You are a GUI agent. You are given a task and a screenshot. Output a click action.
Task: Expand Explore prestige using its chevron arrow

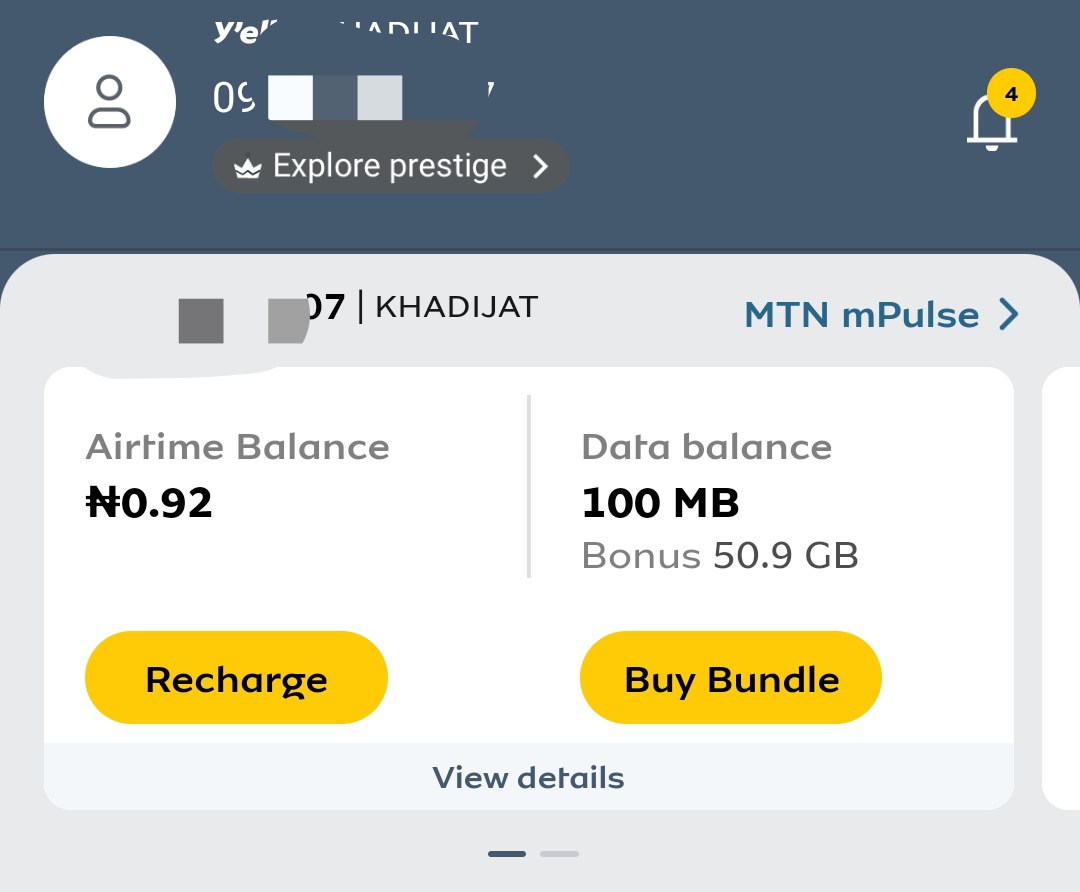(541, 166)
